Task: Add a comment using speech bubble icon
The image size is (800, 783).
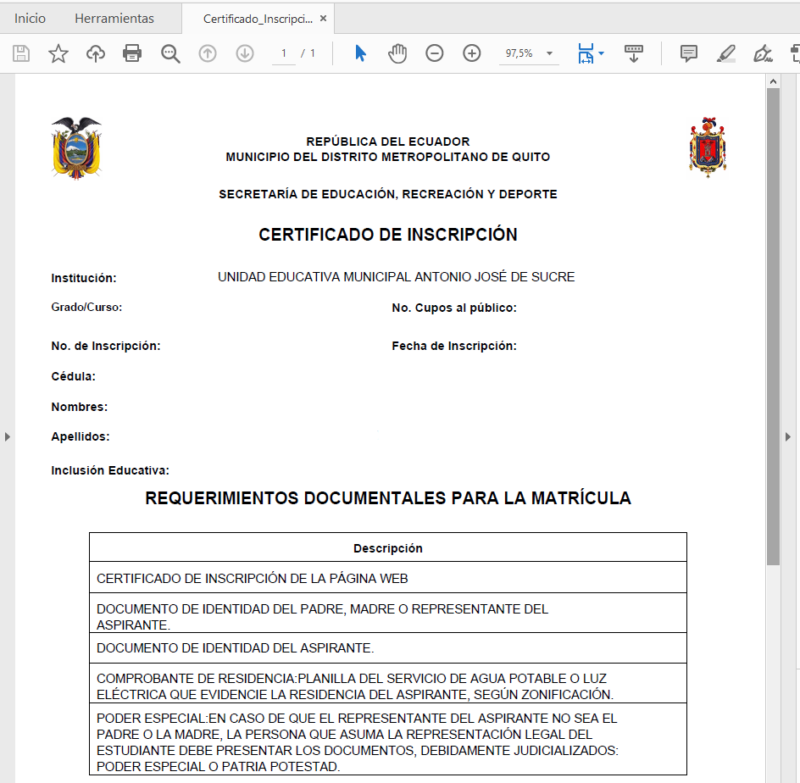Action: tap(688, 54)
